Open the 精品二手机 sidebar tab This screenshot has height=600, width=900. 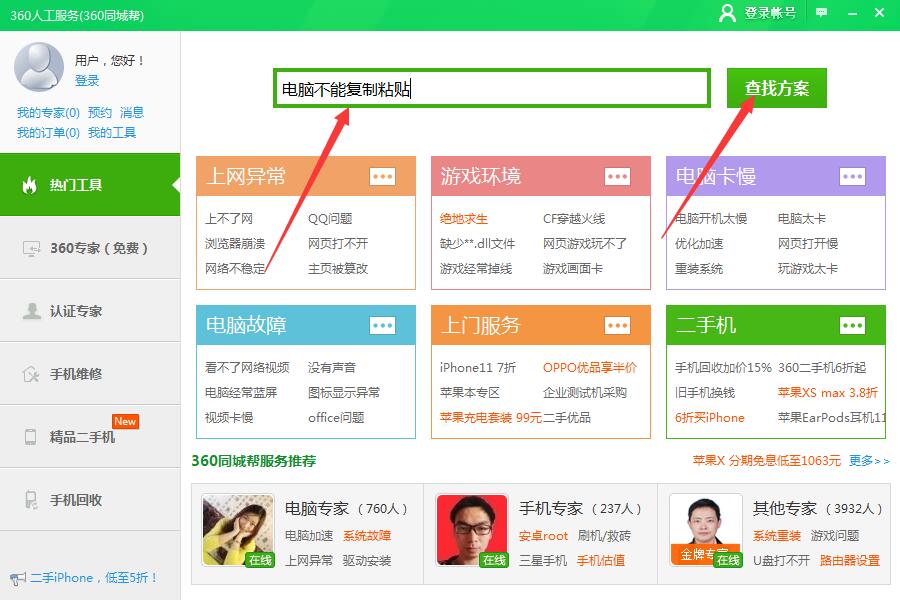click(90, 437)
